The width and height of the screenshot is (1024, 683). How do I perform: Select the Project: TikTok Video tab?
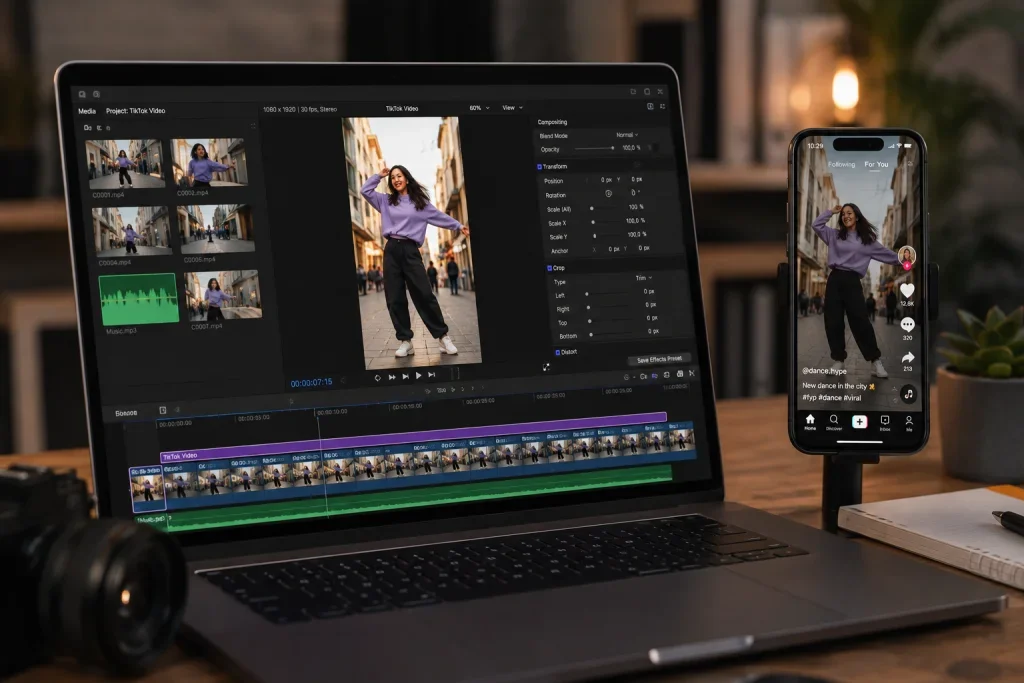[135, 111]
